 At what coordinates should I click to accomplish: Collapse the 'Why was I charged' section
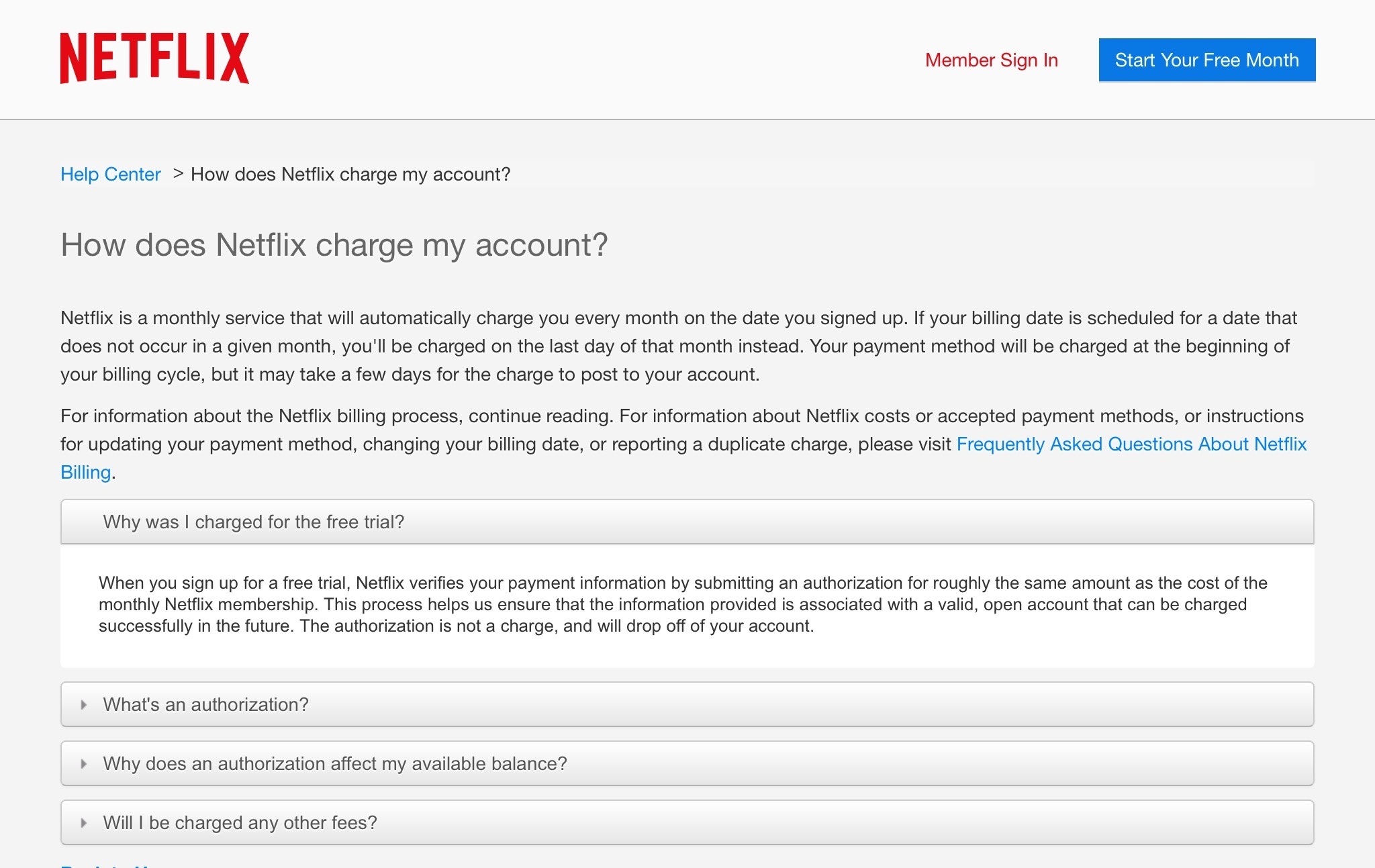[x=253, y=522]
